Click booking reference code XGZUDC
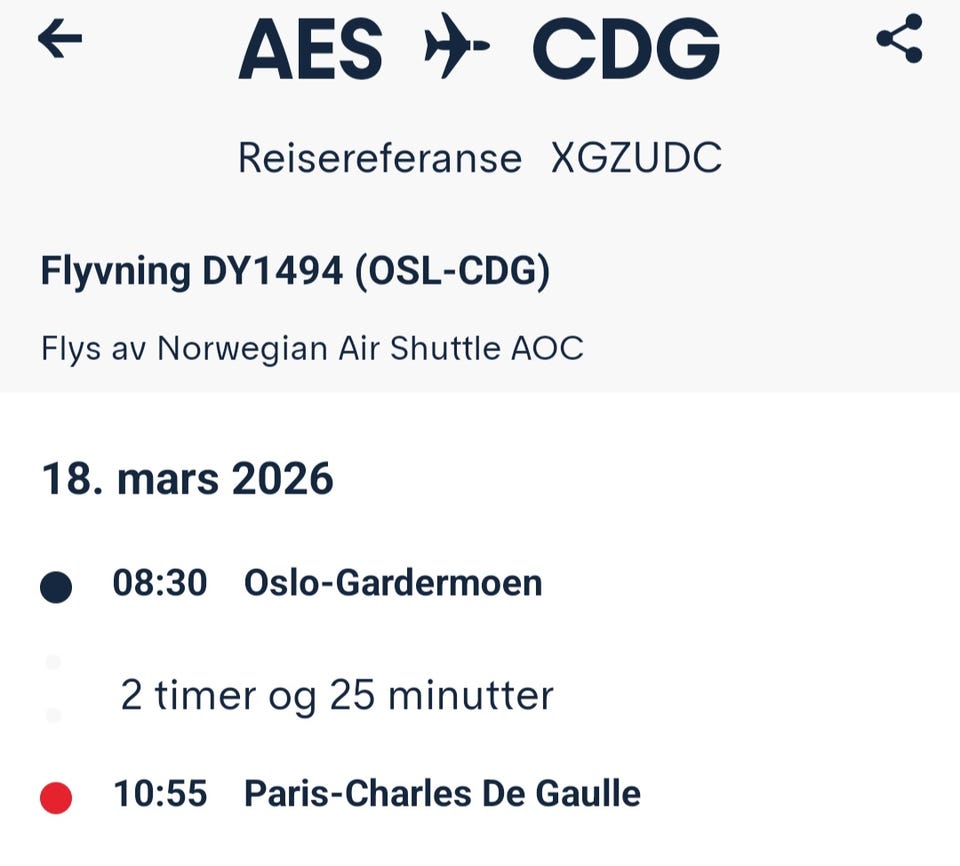This screenshot has width=960, height=866. (636, 159)
